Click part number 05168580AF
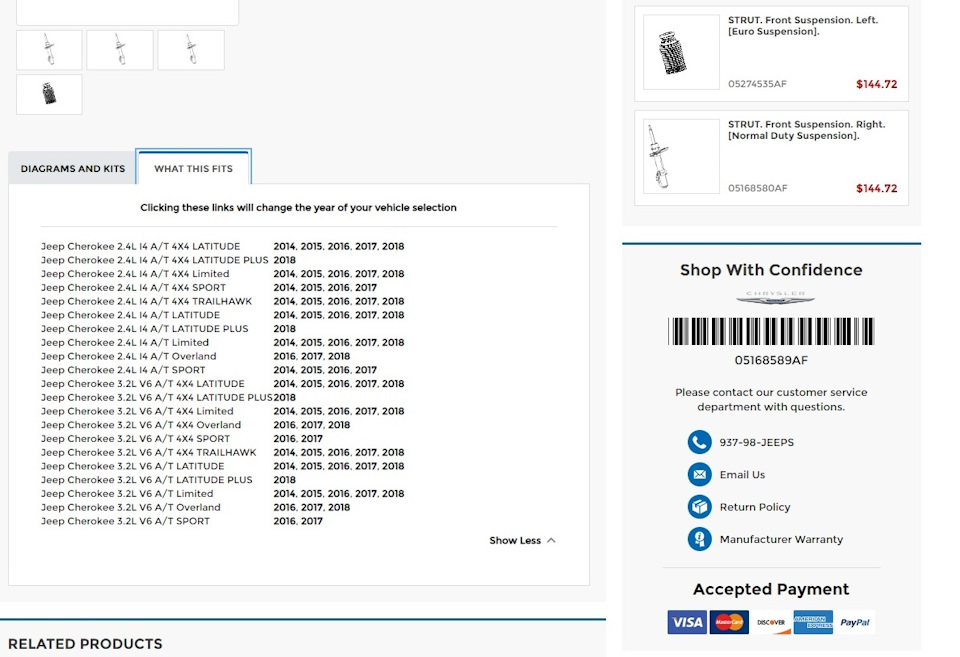 tap(758, 188)
